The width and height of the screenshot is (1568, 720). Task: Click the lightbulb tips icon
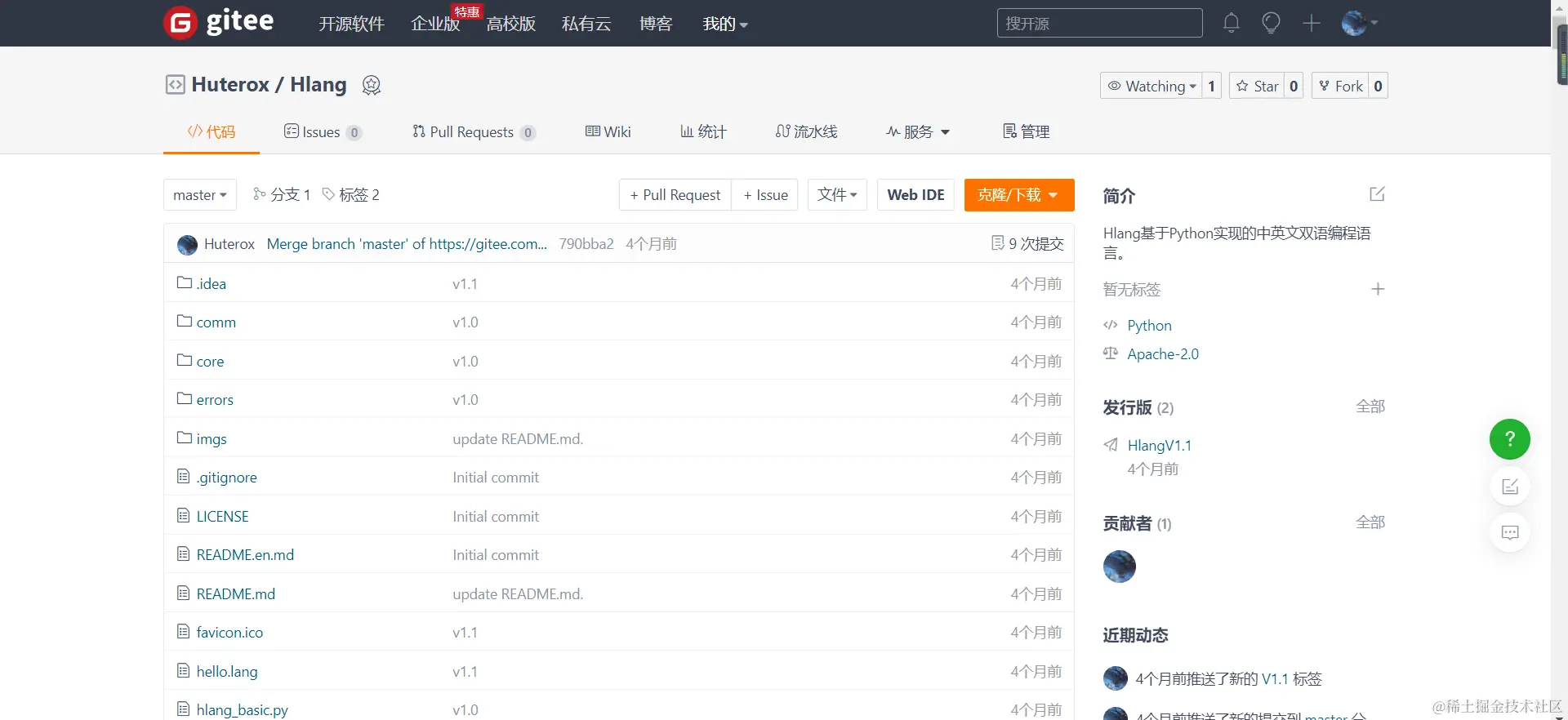click(x=1271, y=23)
